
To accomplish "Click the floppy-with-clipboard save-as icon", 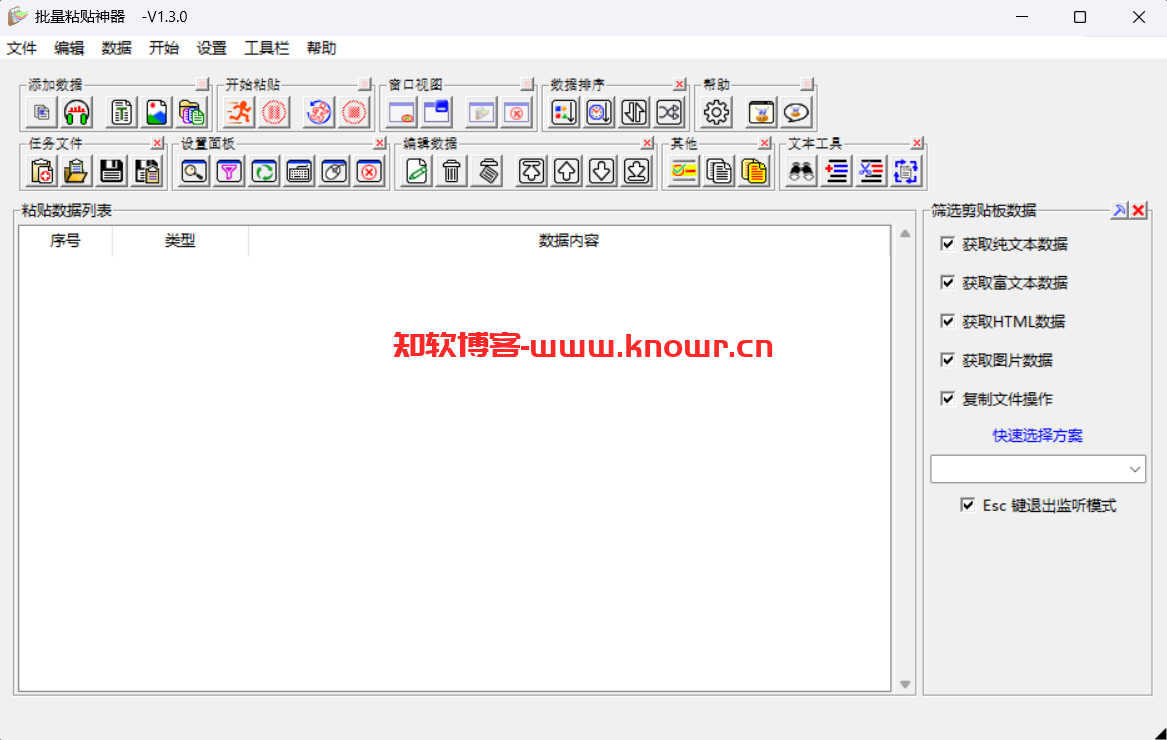I will 147,171.
